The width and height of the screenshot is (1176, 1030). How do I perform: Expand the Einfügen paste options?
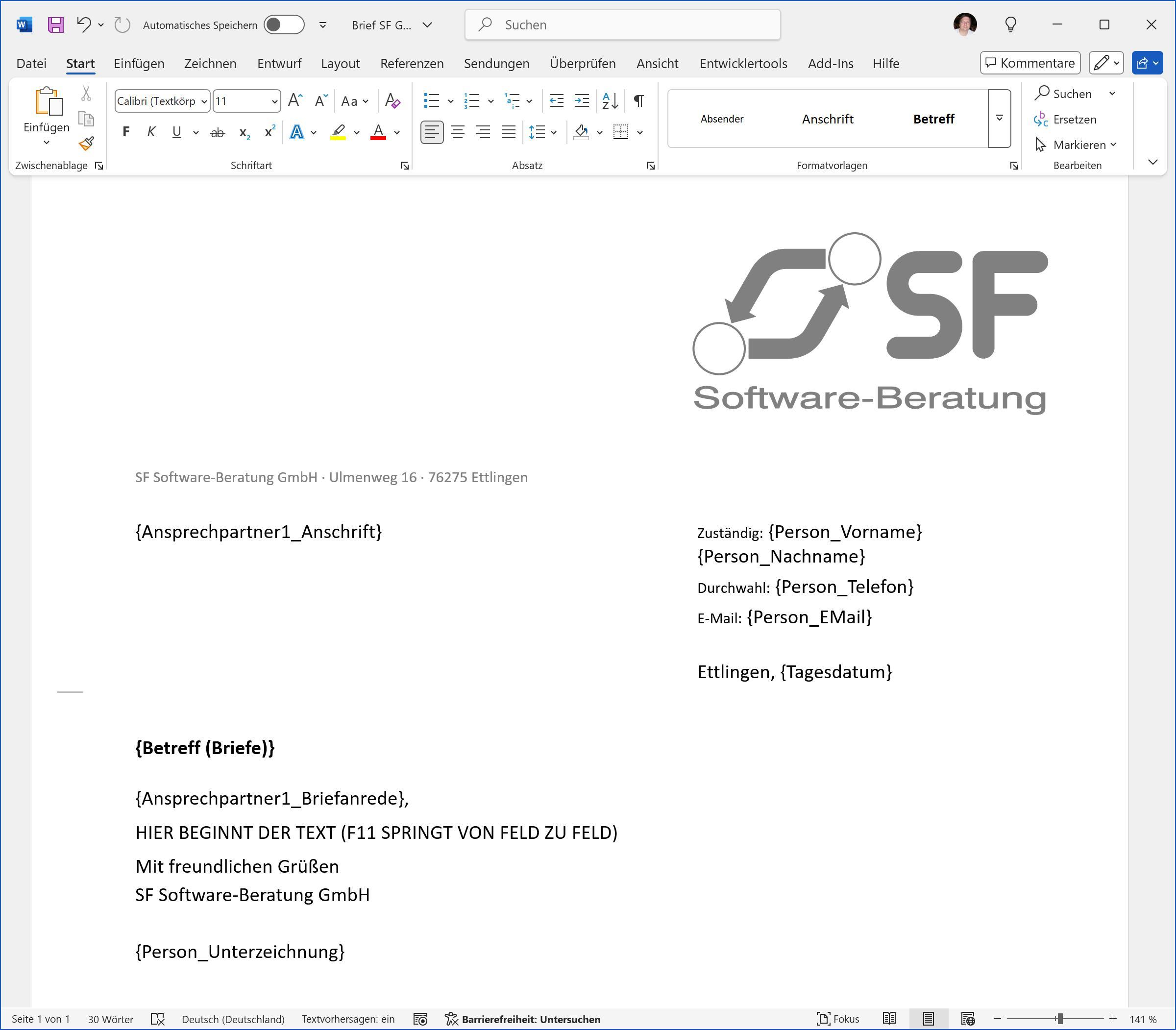[47, 142]
